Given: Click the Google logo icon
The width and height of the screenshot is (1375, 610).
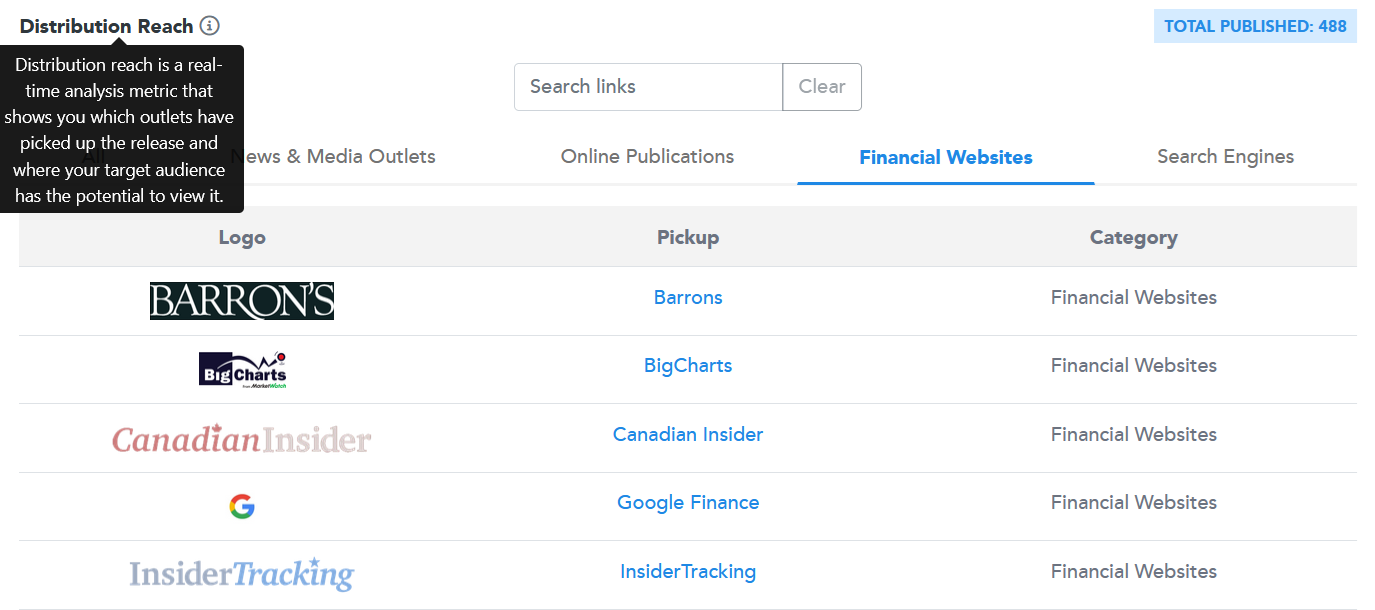Looking at the screenshot, I should [x=242, y=507].
